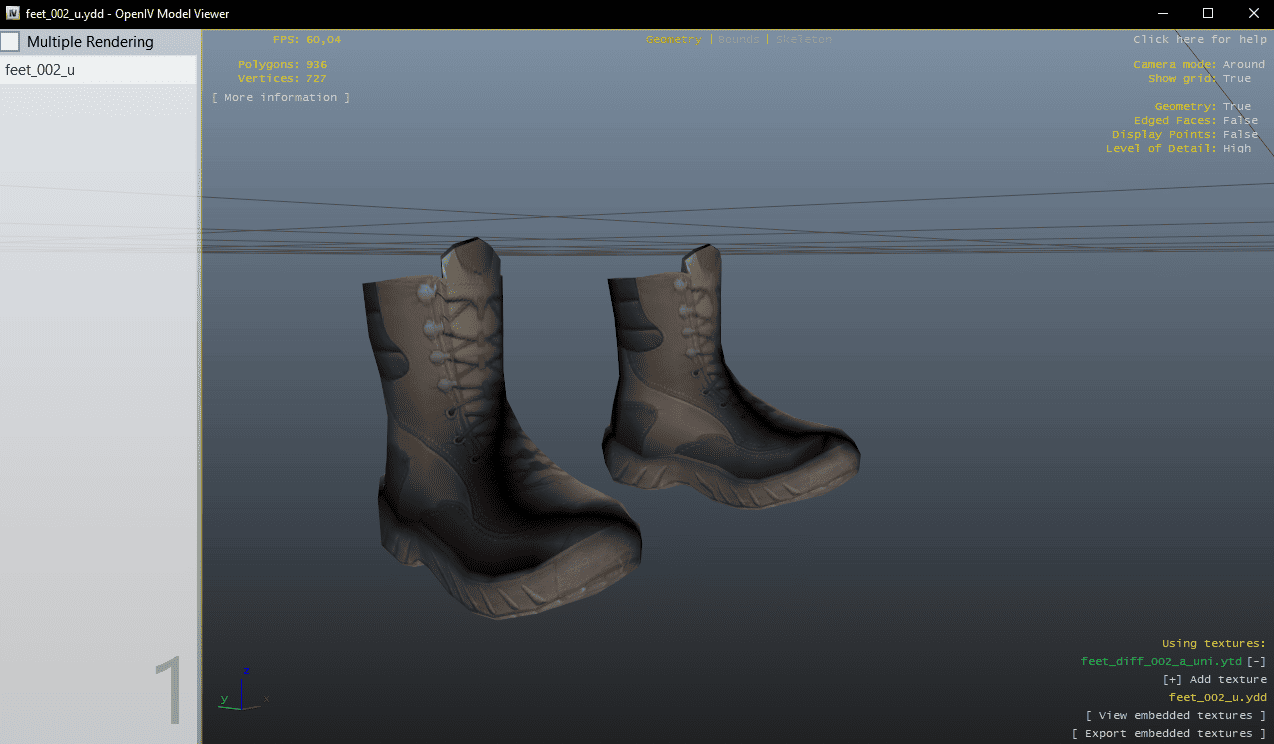Open the Bounds tab
Screen dimensions: 1274x744
click(738, 39)
